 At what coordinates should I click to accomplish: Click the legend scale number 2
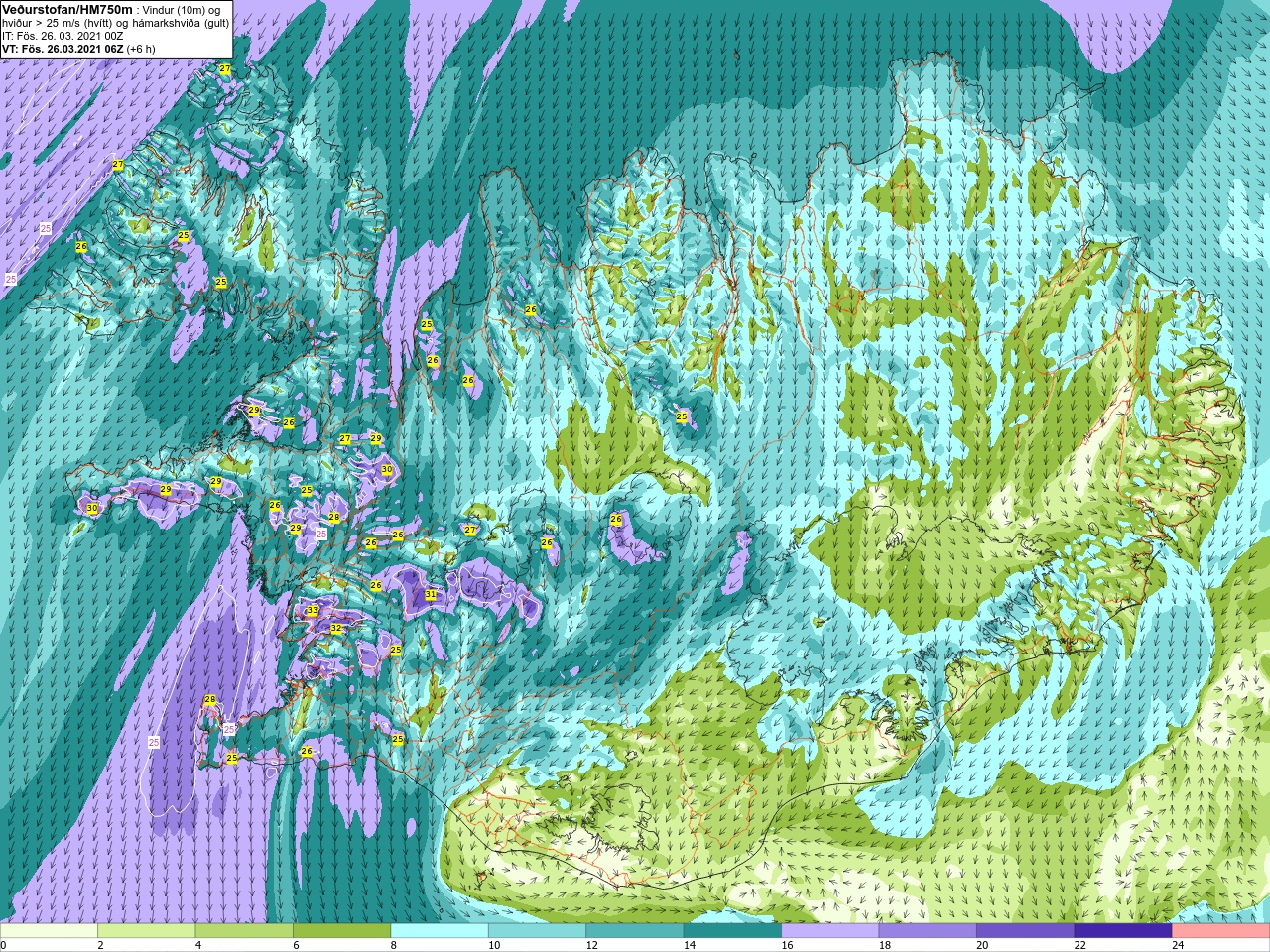tap(100, 946)
